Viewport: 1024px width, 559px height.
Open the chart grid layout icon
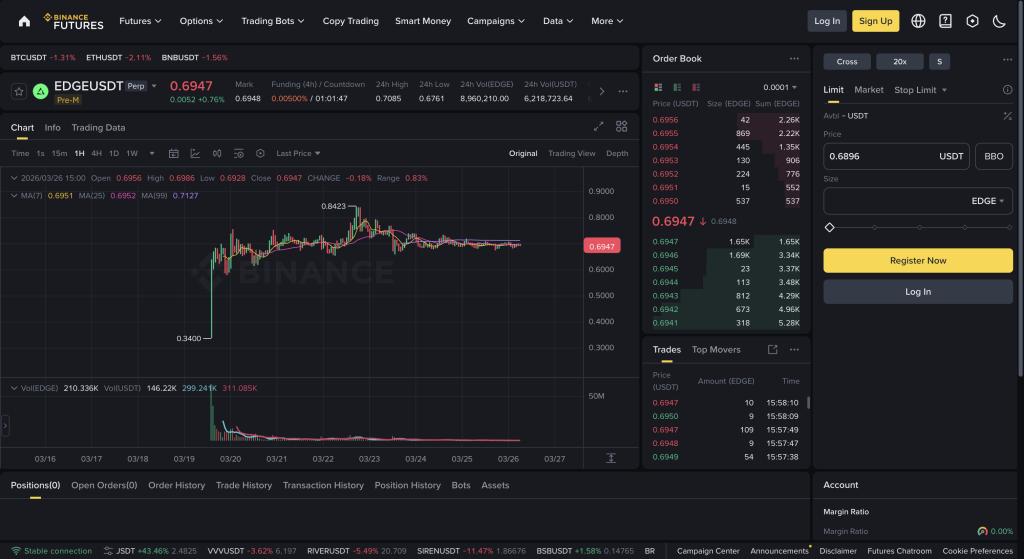[622, 127]
